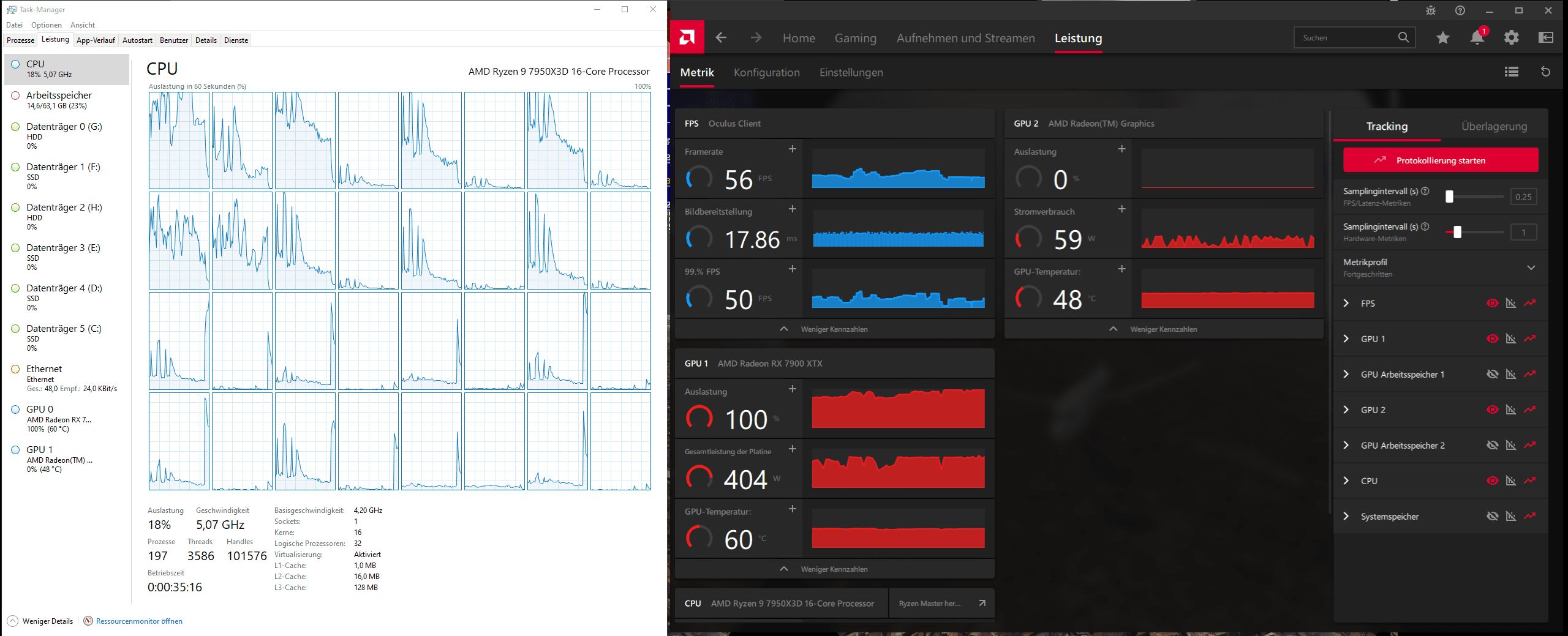Open the Optionen menu in Task-Manager
This screenshot has width=1568, height=636.
[x=47, y=25]
